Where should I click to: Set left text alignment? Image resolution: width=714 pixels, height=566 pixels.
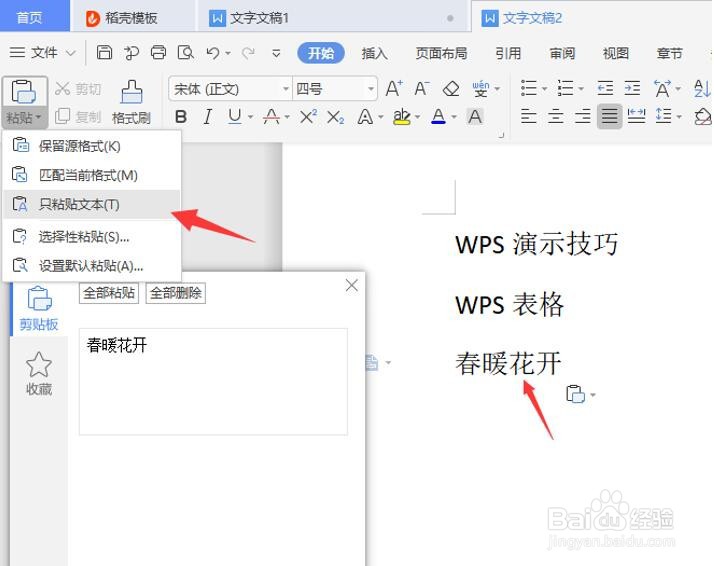click(x=529, y=117)
